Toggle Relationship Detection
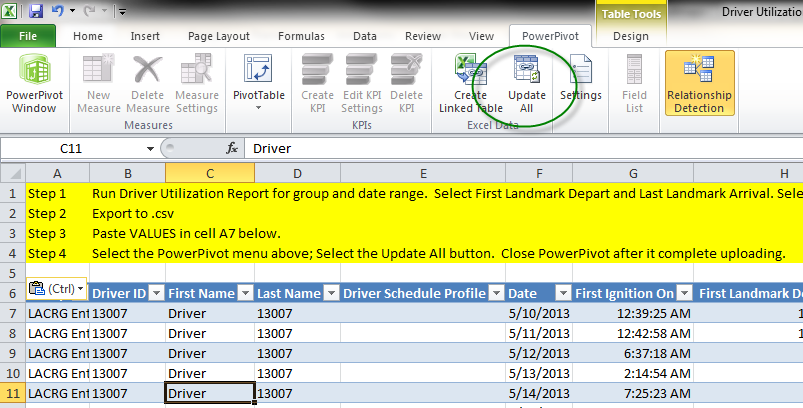This screenshot has height=408, width=803. 700,86
